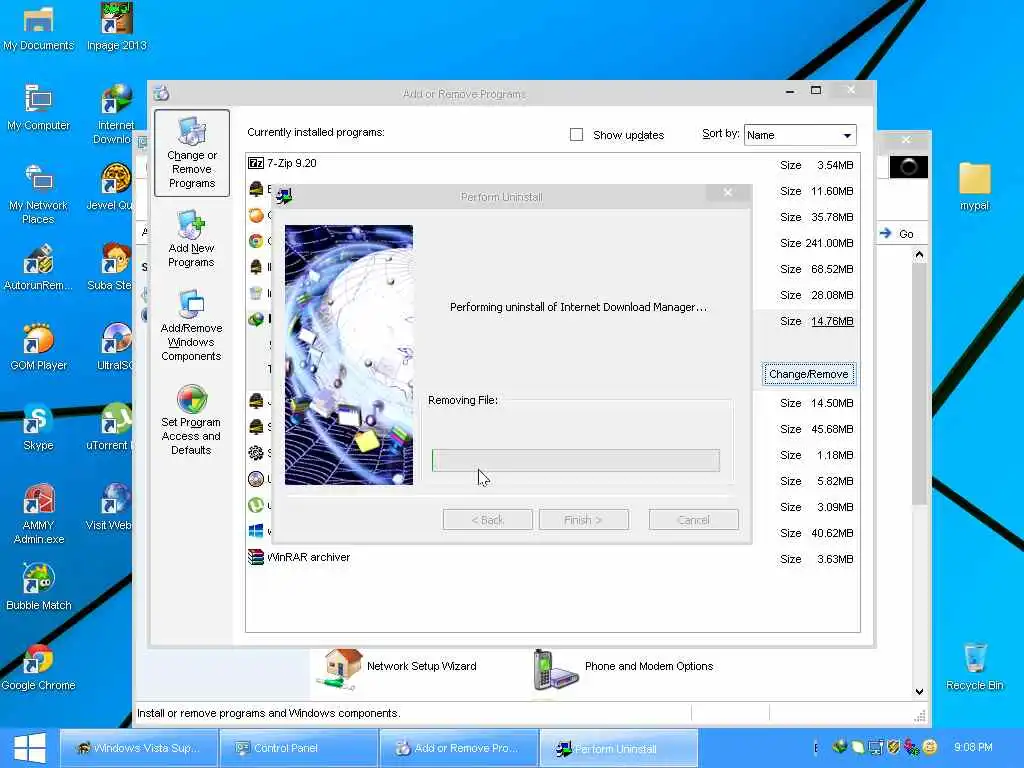1024x768 pixels.
Task: Maximize the Add or Remove Programs window
Action: pyautogui.click(x=816, y=90)
